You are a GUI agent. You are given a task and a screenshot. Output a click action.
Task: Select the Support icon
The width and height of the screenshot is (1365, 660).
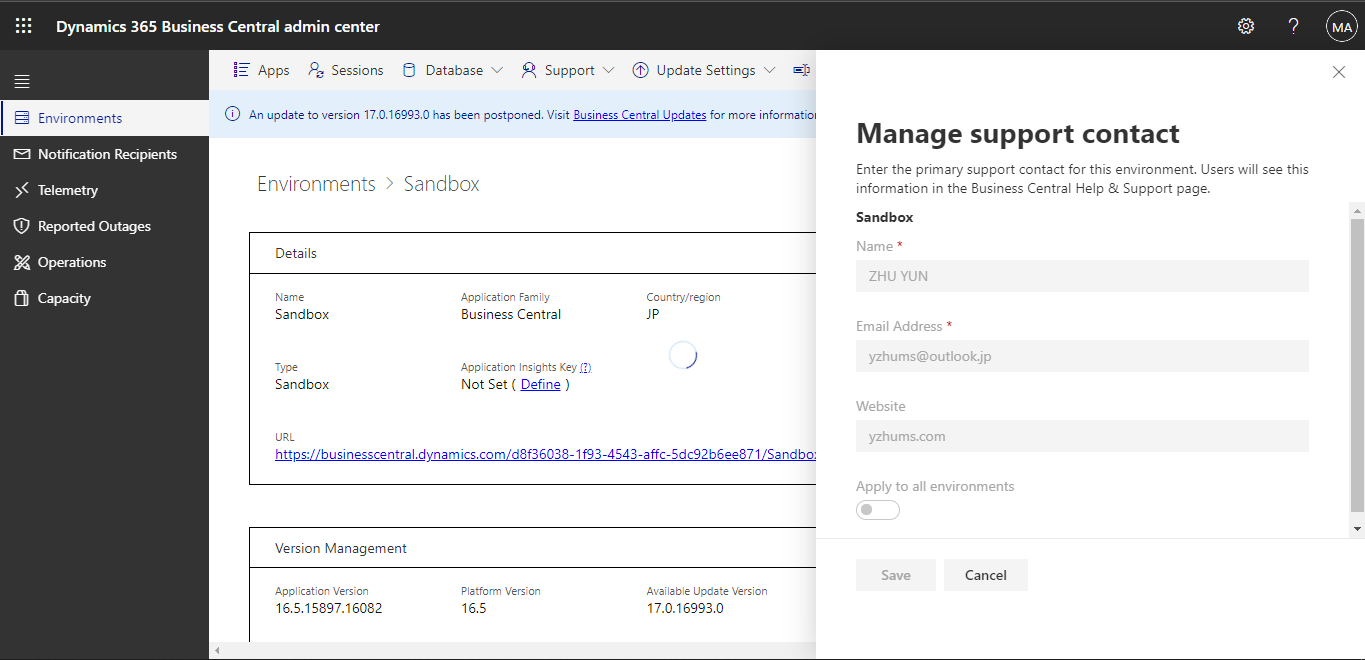[x=528, y=69]
